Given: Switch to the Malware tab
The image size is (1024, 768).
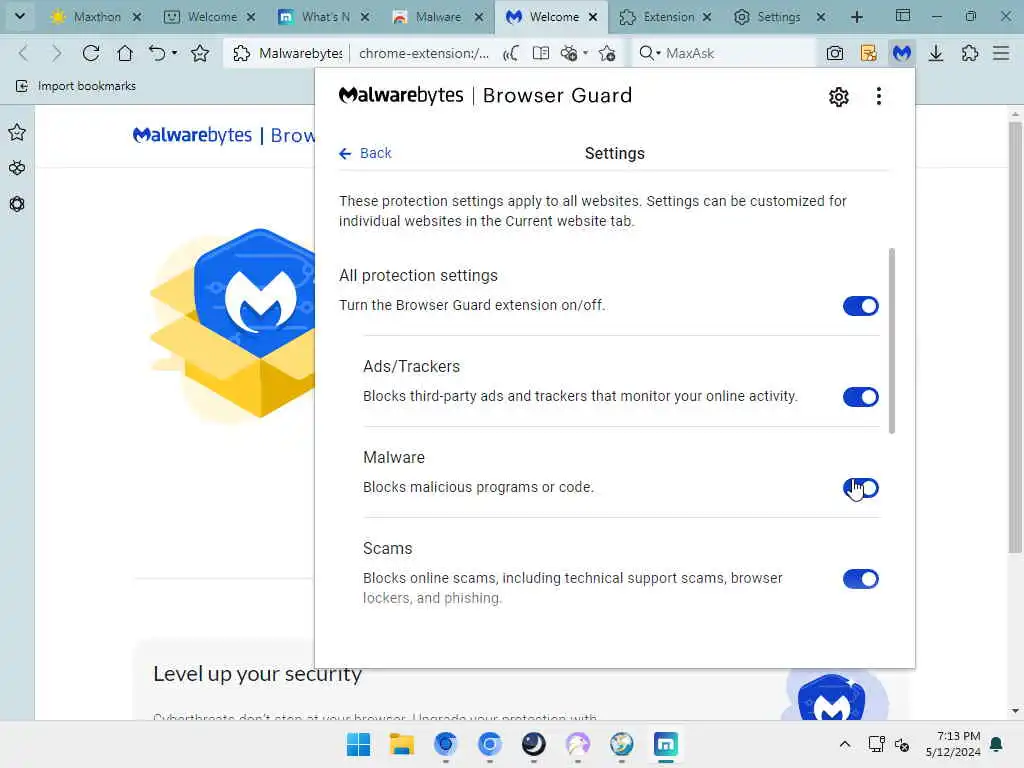Looking at the screenshot, I should tap(438, 17).
